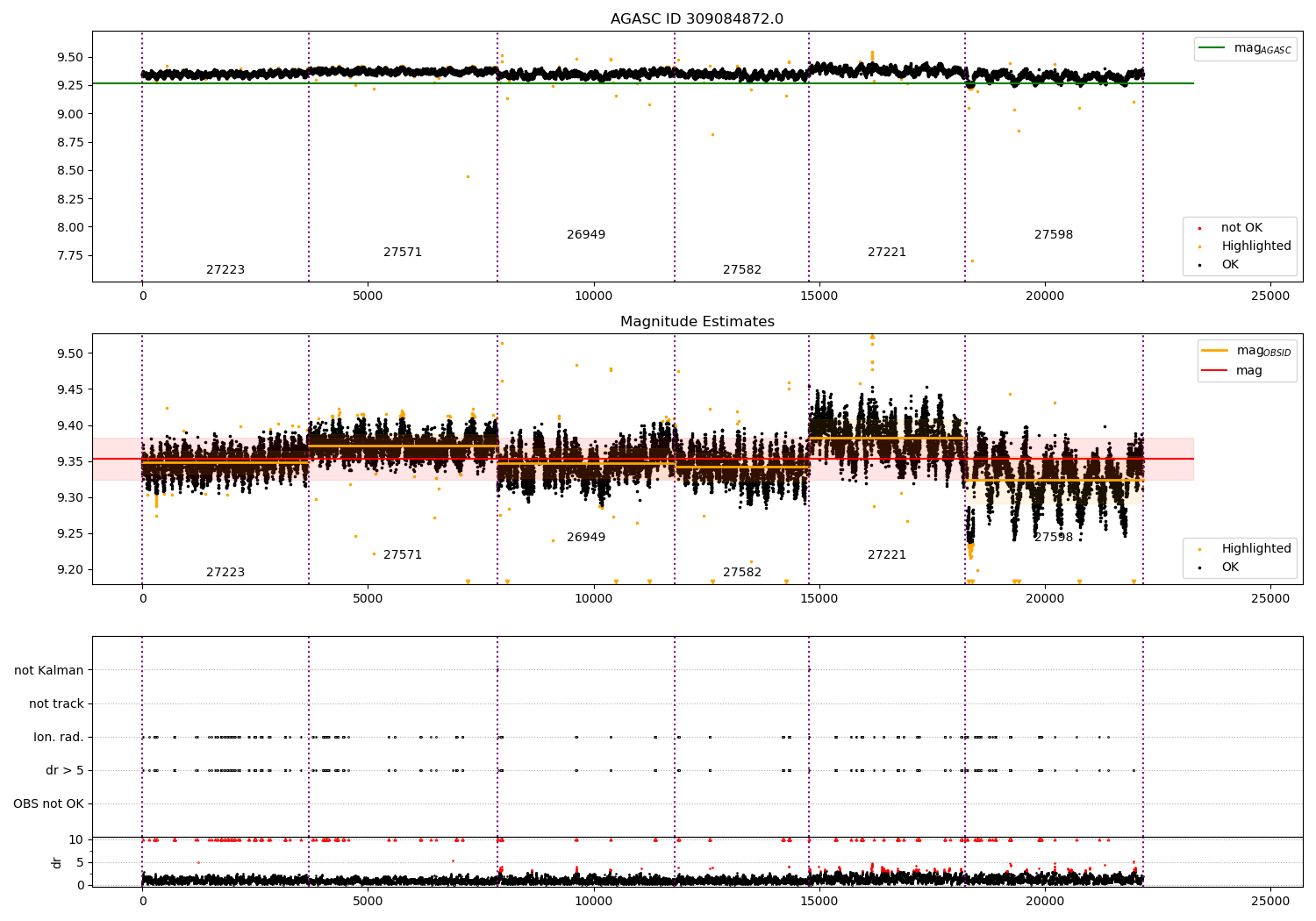Click obsid label 27582 in Magnitude Estimates plot
Viewport: 1316px width, 921px height.
pos(742,573)
